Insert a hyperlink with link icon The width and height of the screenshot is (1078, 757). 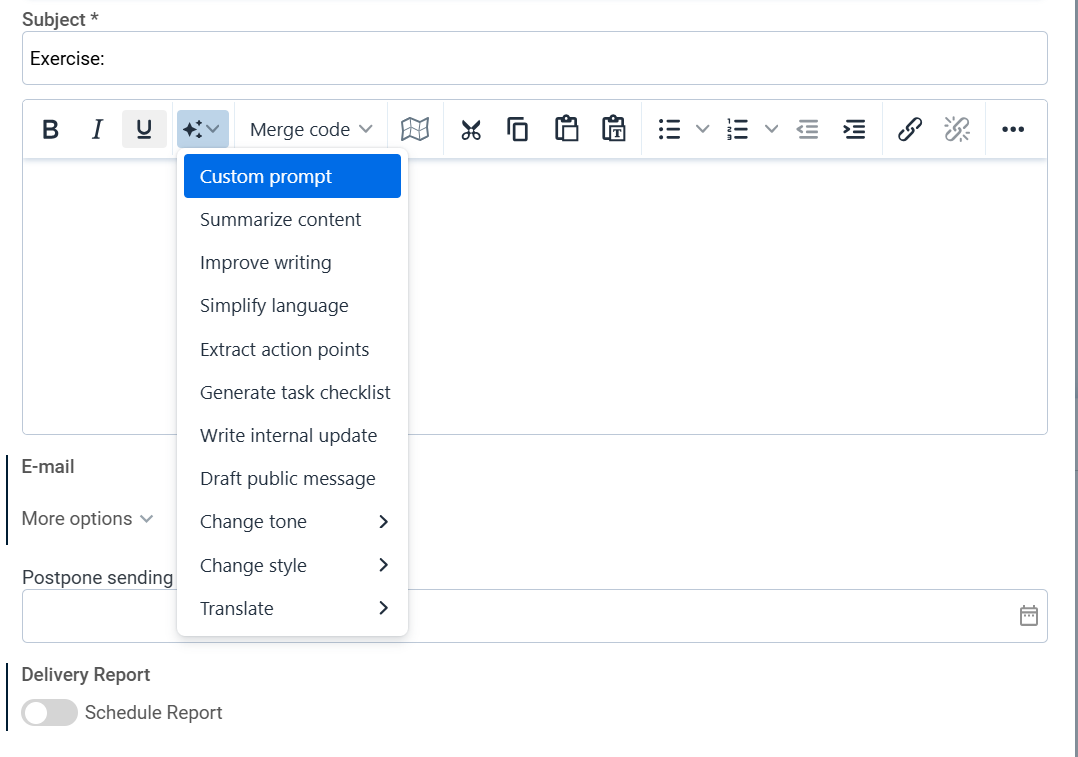tap(909, 129)
